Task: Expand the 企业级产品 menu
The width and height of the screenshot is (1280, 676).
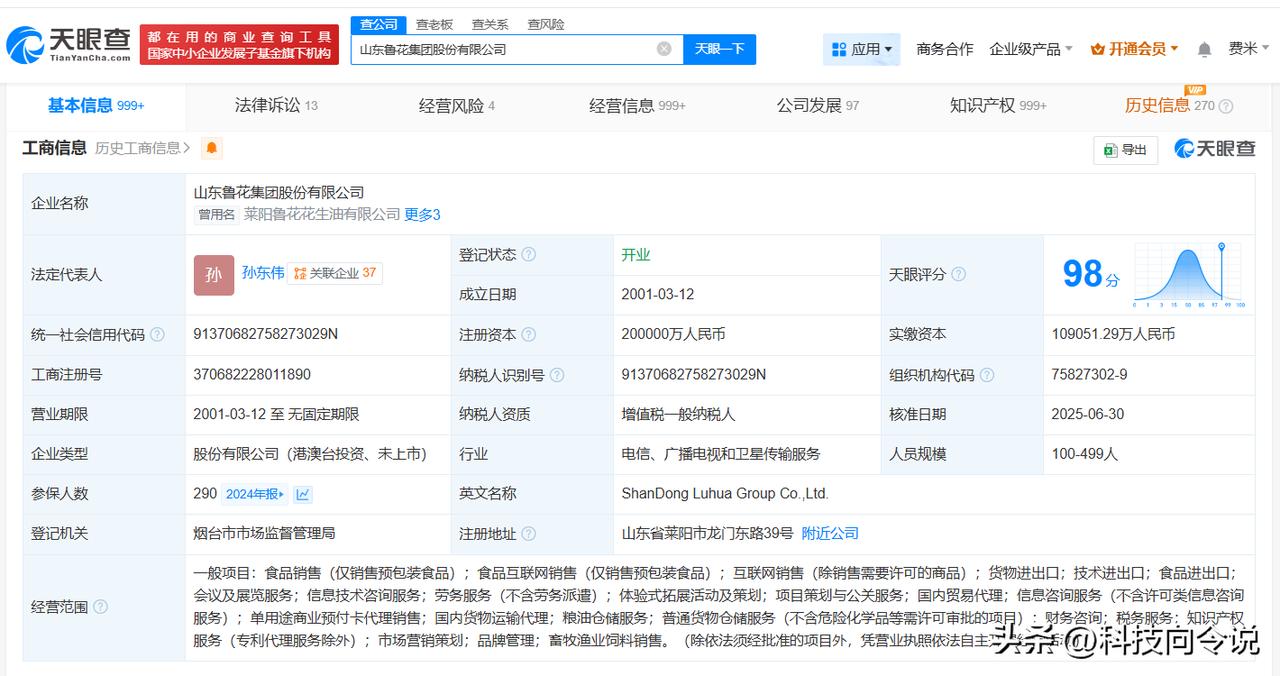Action: tap(1031, 49)
